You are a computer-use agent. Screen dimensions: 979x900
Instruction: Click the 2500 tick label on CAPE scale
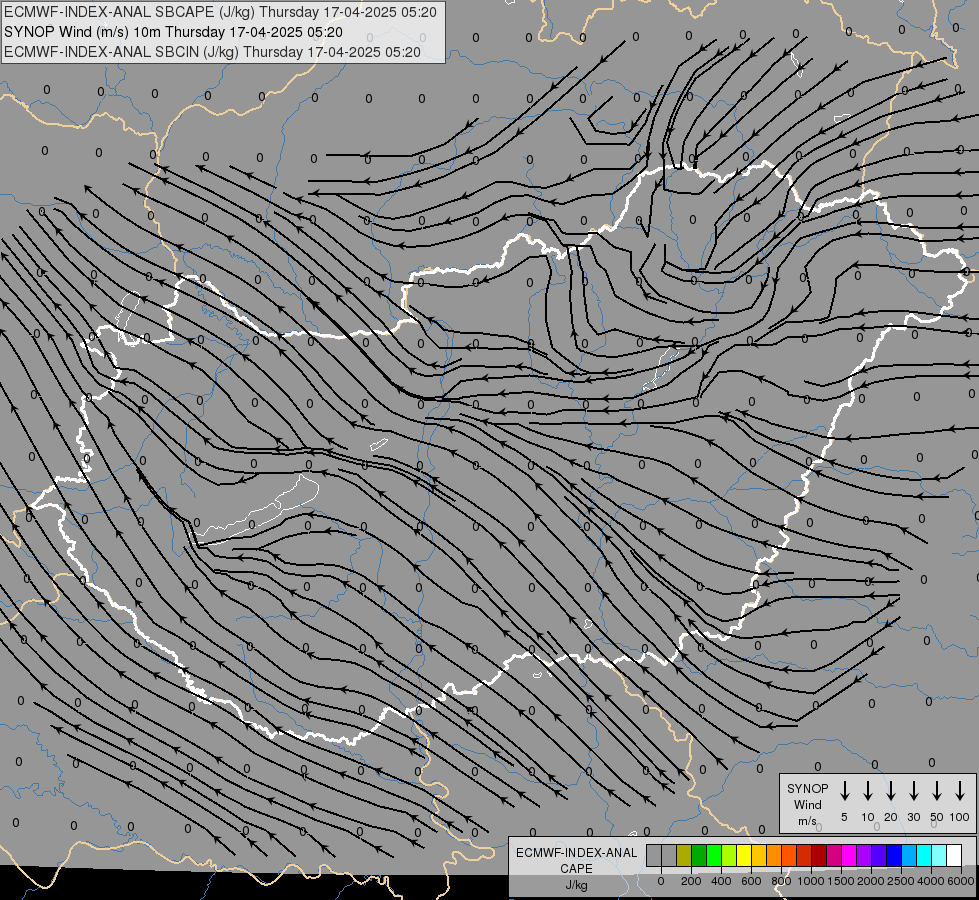click(901, 881)
